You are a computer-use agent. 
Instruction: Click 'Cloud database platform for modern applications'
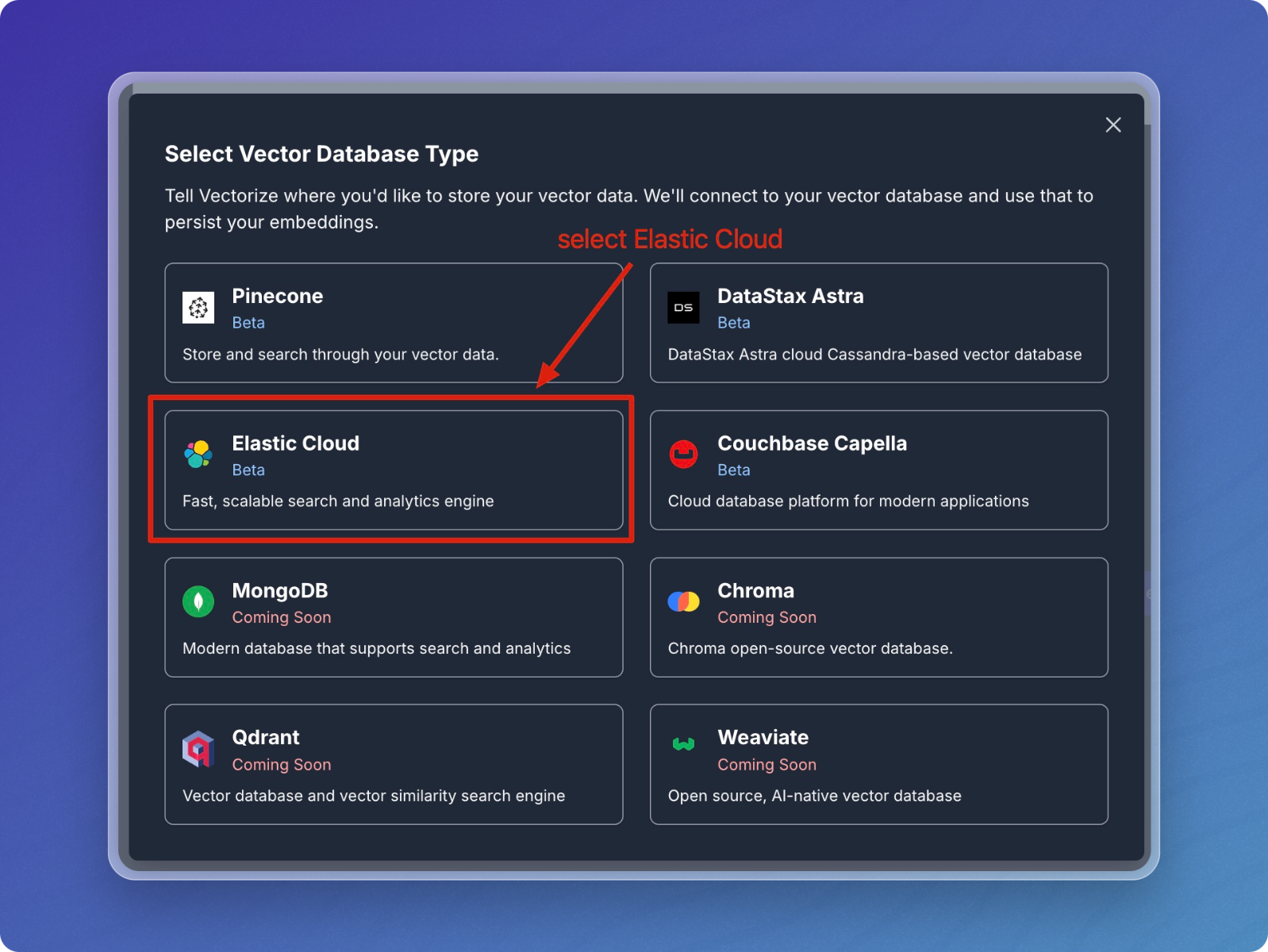pos(848,501)
